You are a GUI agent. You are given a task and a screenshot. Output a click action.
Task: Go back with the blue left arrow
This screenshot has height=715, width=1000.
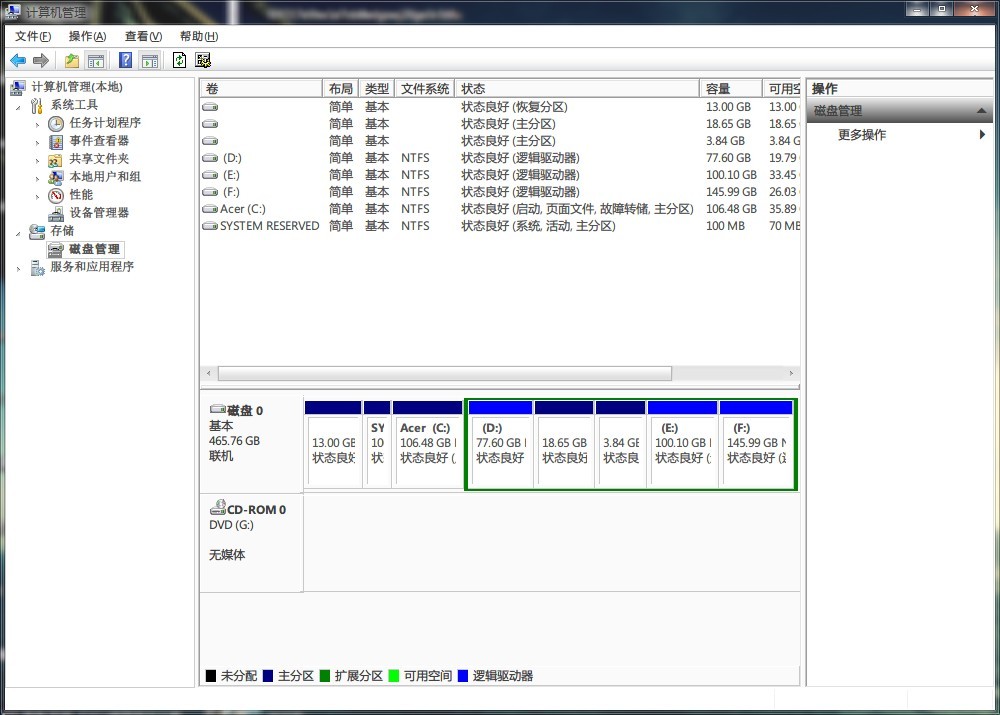(18, 61)
